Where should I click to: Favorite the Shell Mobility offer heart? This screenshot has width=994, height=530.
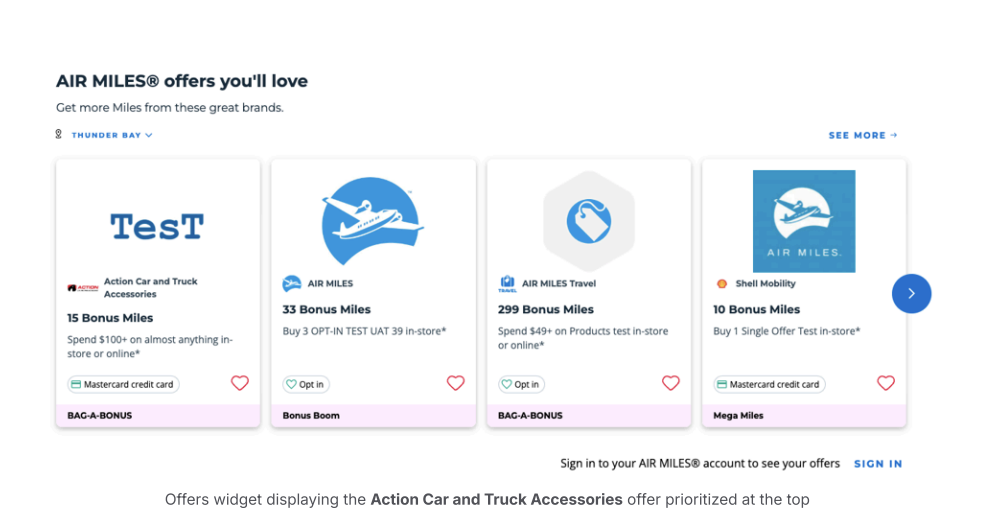pos(886,383)
